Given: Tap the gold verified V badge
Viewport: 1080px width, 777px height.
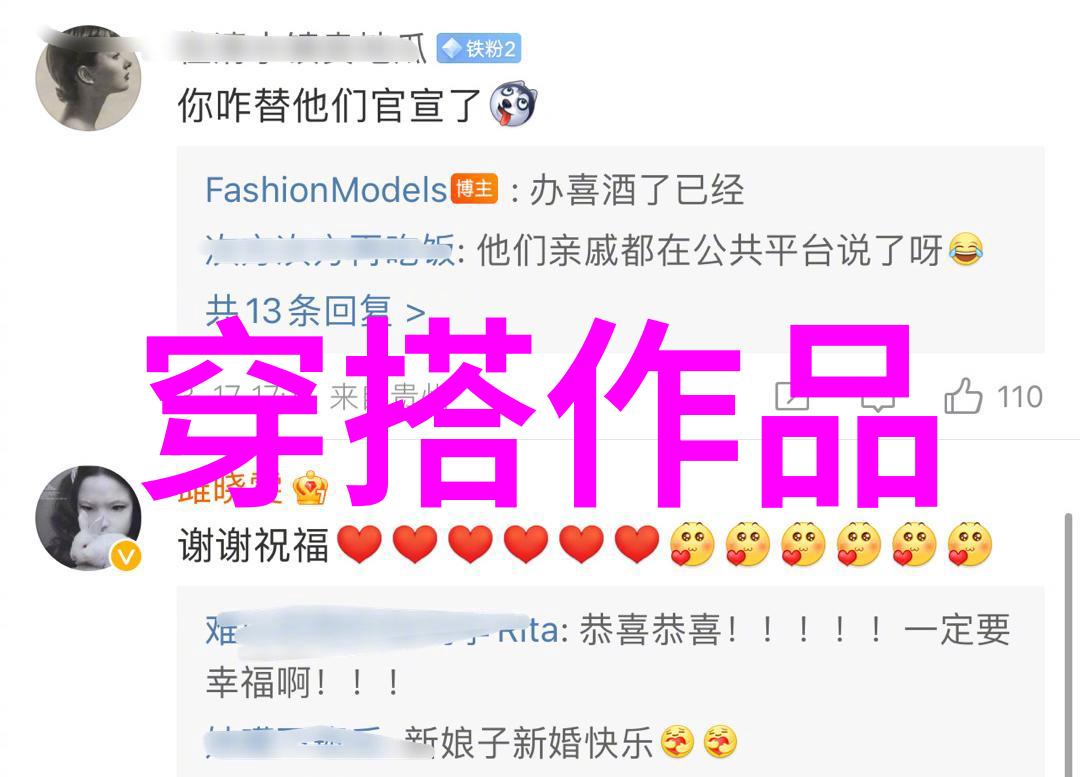Looking at the screenshot, I should tap(126, 555).
